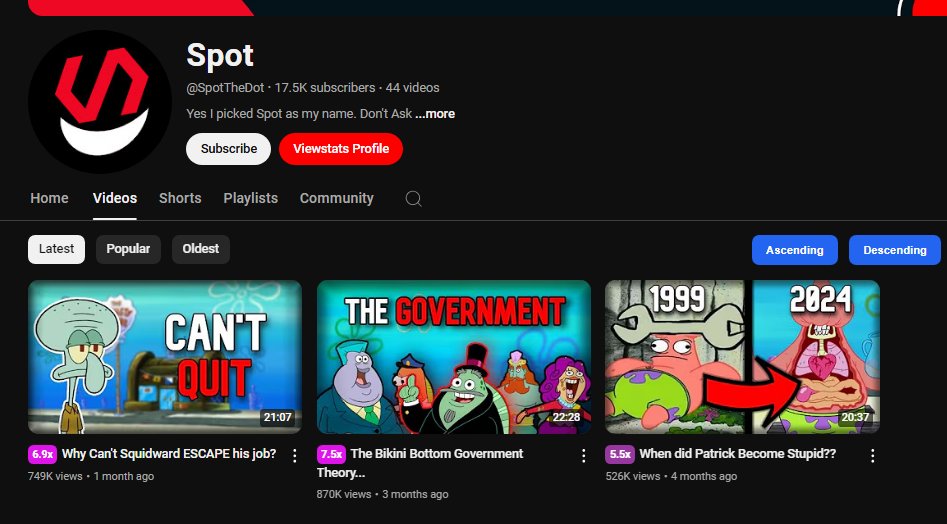Click the 7.5x outlier score badge
This screenshot has width=947, height=524.
tap(330, 454)
